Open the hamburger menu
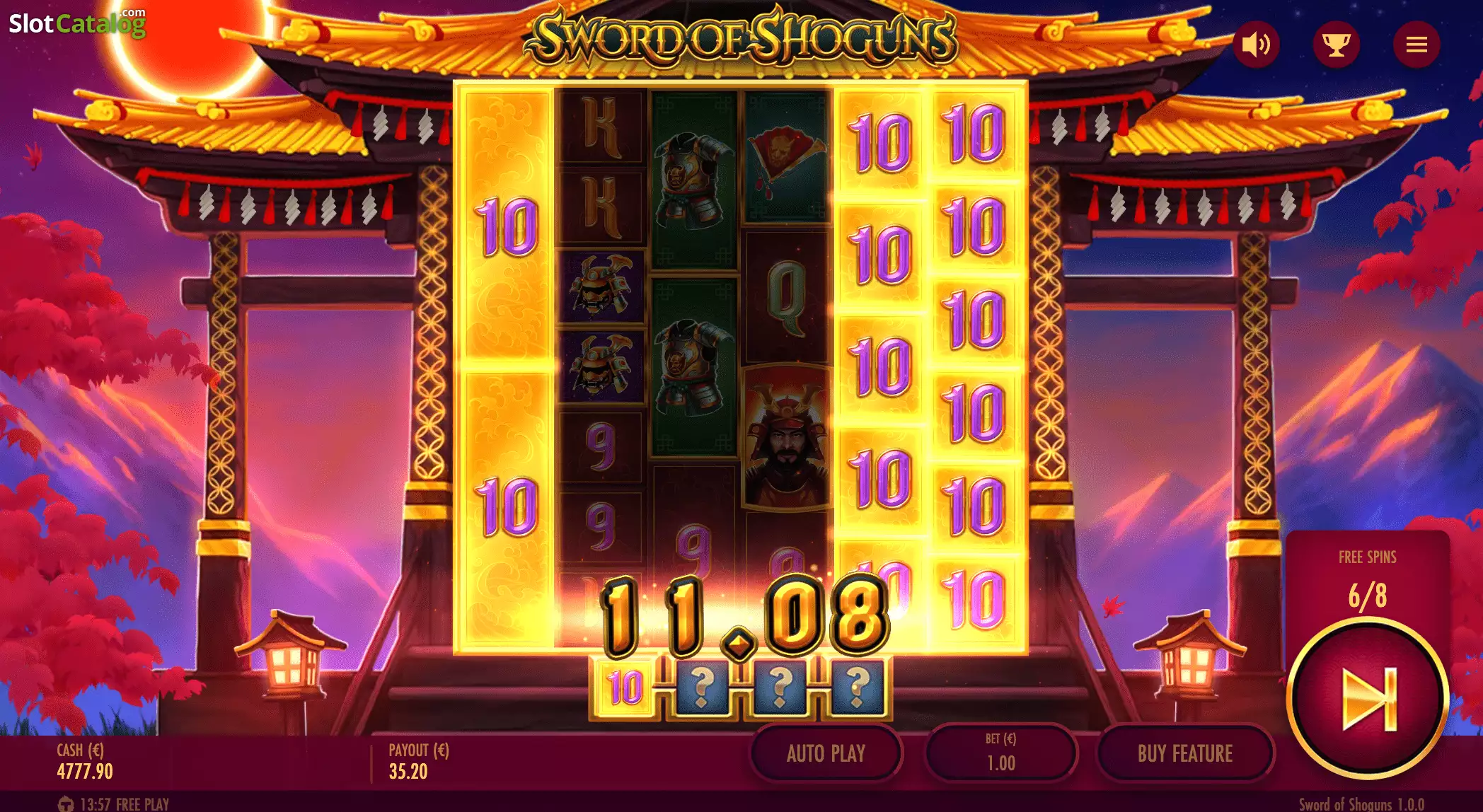This screenshot has height=812, width=1483. 1416,45
